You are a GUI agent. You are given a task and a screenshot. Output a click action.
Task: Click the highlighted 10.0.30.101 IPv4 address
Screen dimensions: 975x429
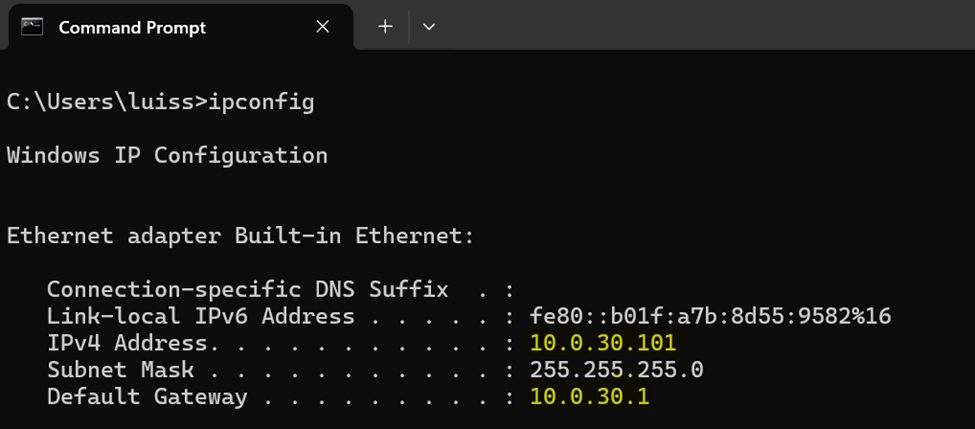pyautogui.click(x=603, y=343)
